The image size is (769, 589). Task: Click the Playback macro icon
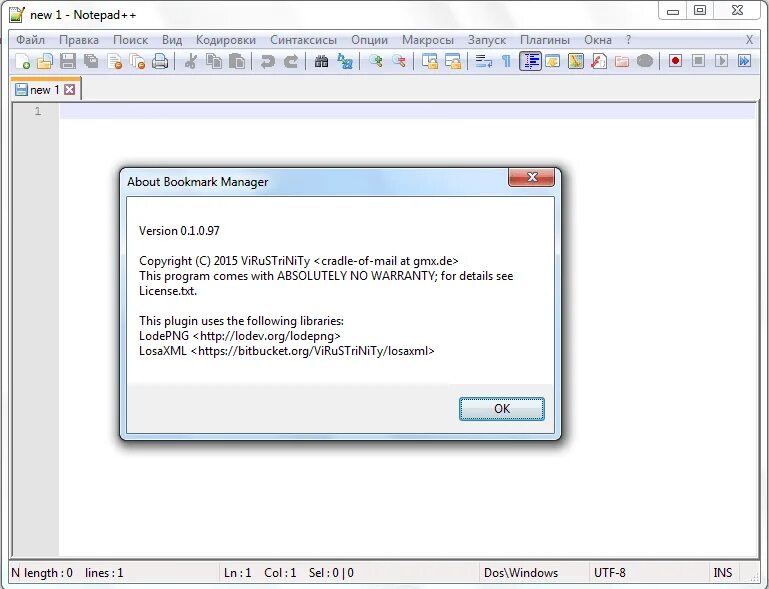pos(721,61)
